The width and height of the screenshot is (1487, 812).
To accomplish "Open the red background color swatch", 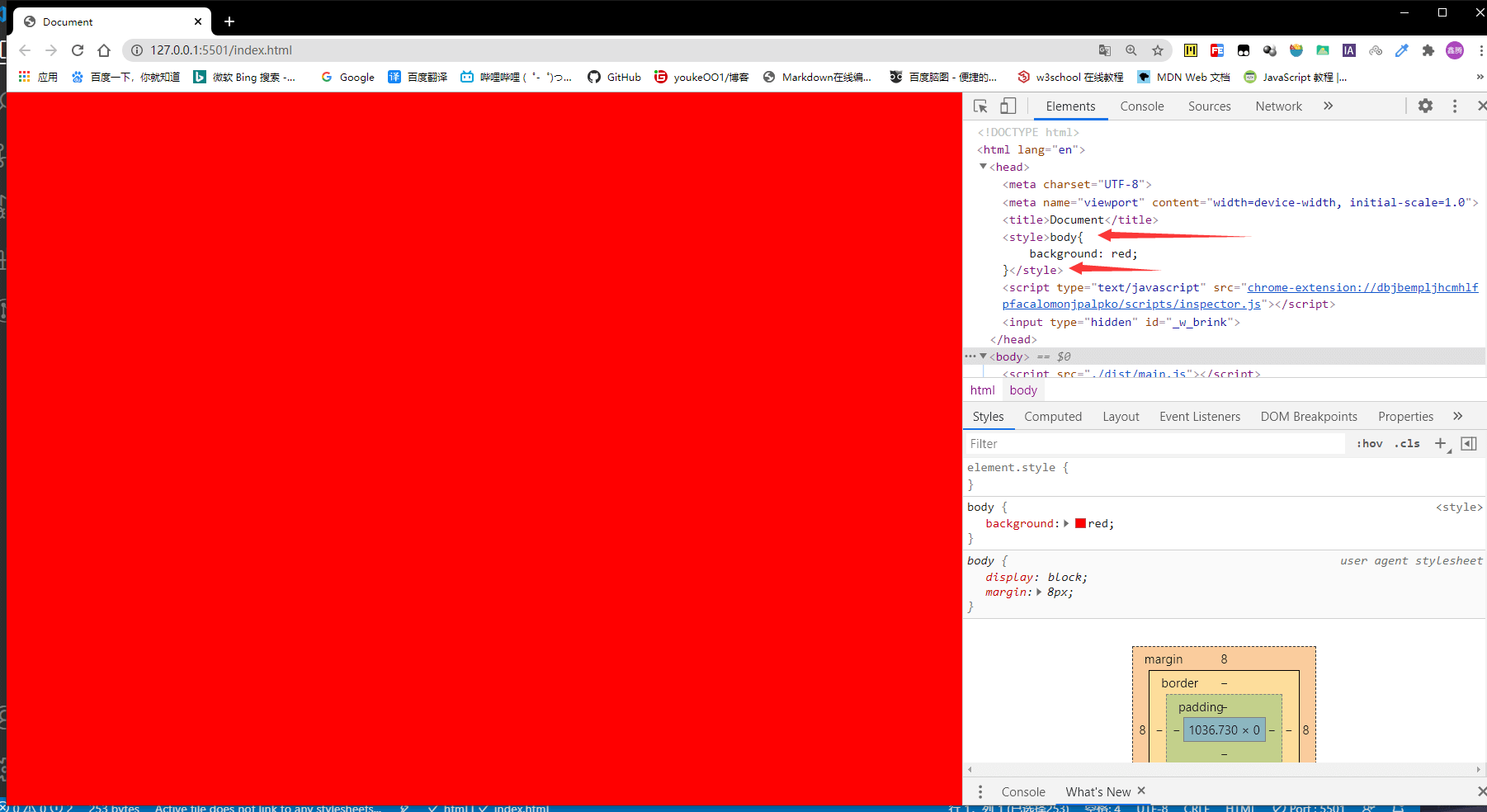I will 1080,523.
